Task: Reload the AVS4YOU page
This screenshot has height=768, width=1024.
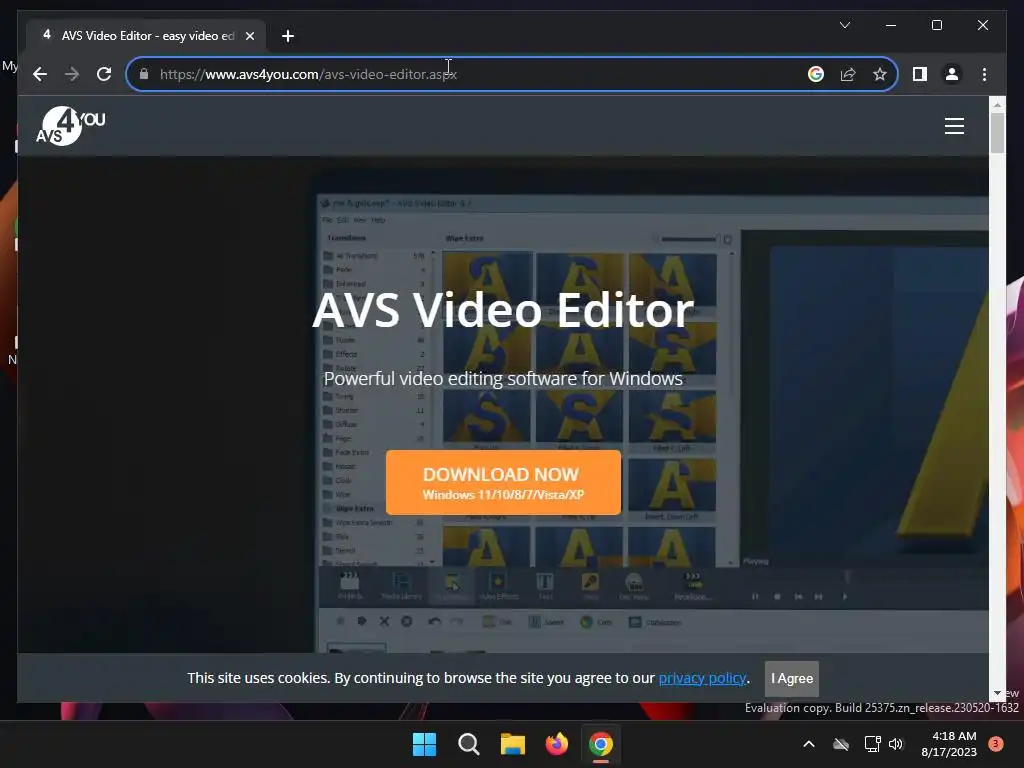Action: click(x=104, y=74)
